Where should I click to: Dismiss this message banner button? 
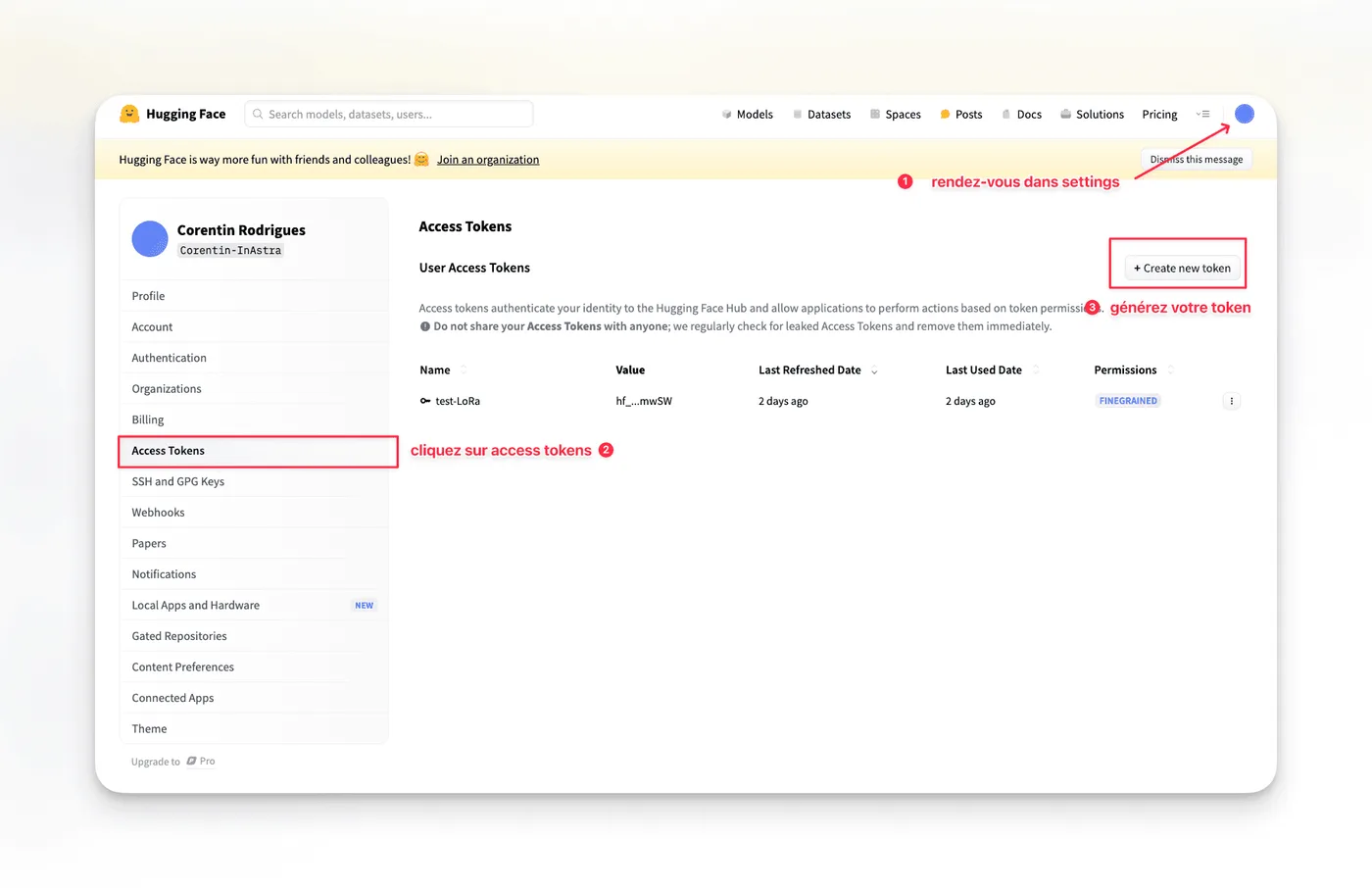pyautogui.click(x=1197, y=159)
